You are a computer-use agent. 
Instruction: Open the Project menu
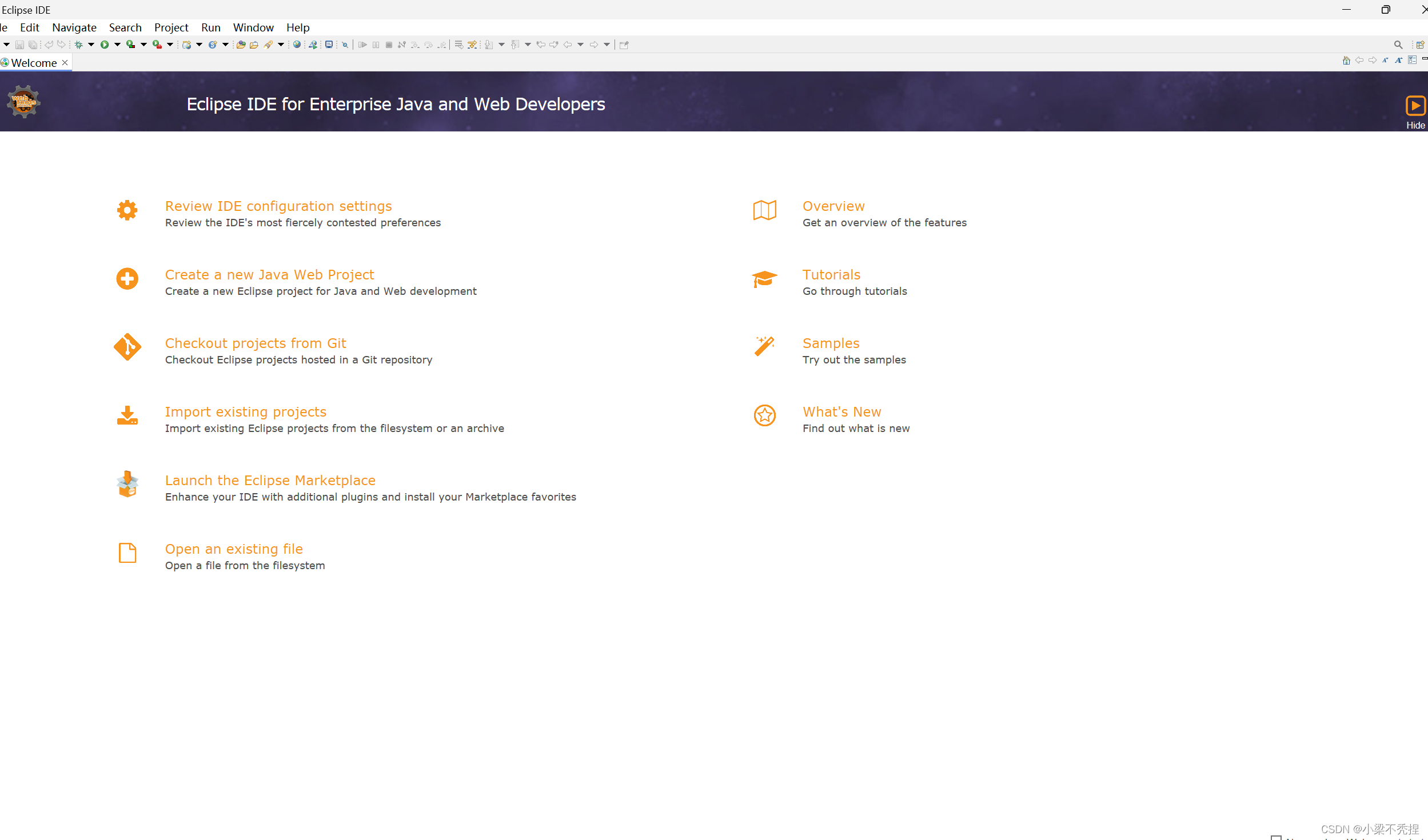click(x=171, y=27)
